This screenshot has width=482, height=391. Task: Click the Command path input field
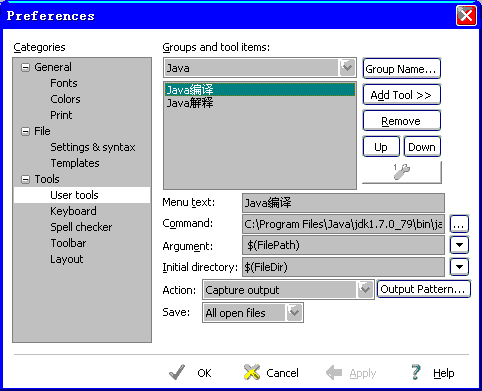pyautogui.click(x=343, y=224)
